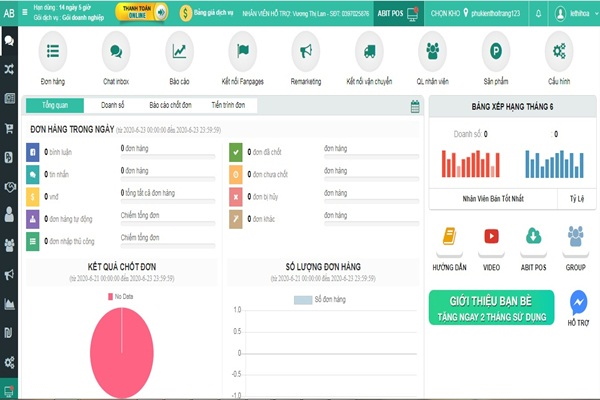The width and height of the screenshot is (600, 400).
Task: Click the teal tin nhắn messages icon
Action: click(x=33, y=174)
